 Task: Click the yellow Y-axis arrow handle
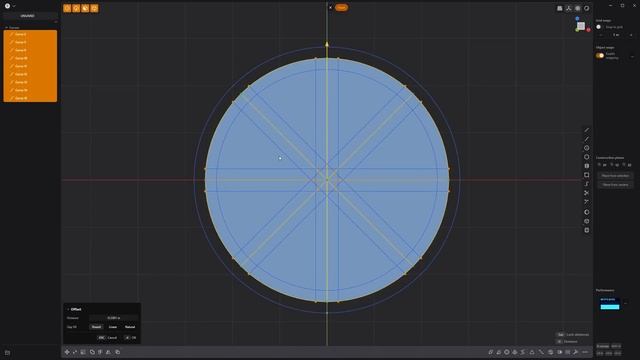pos(327,44)
